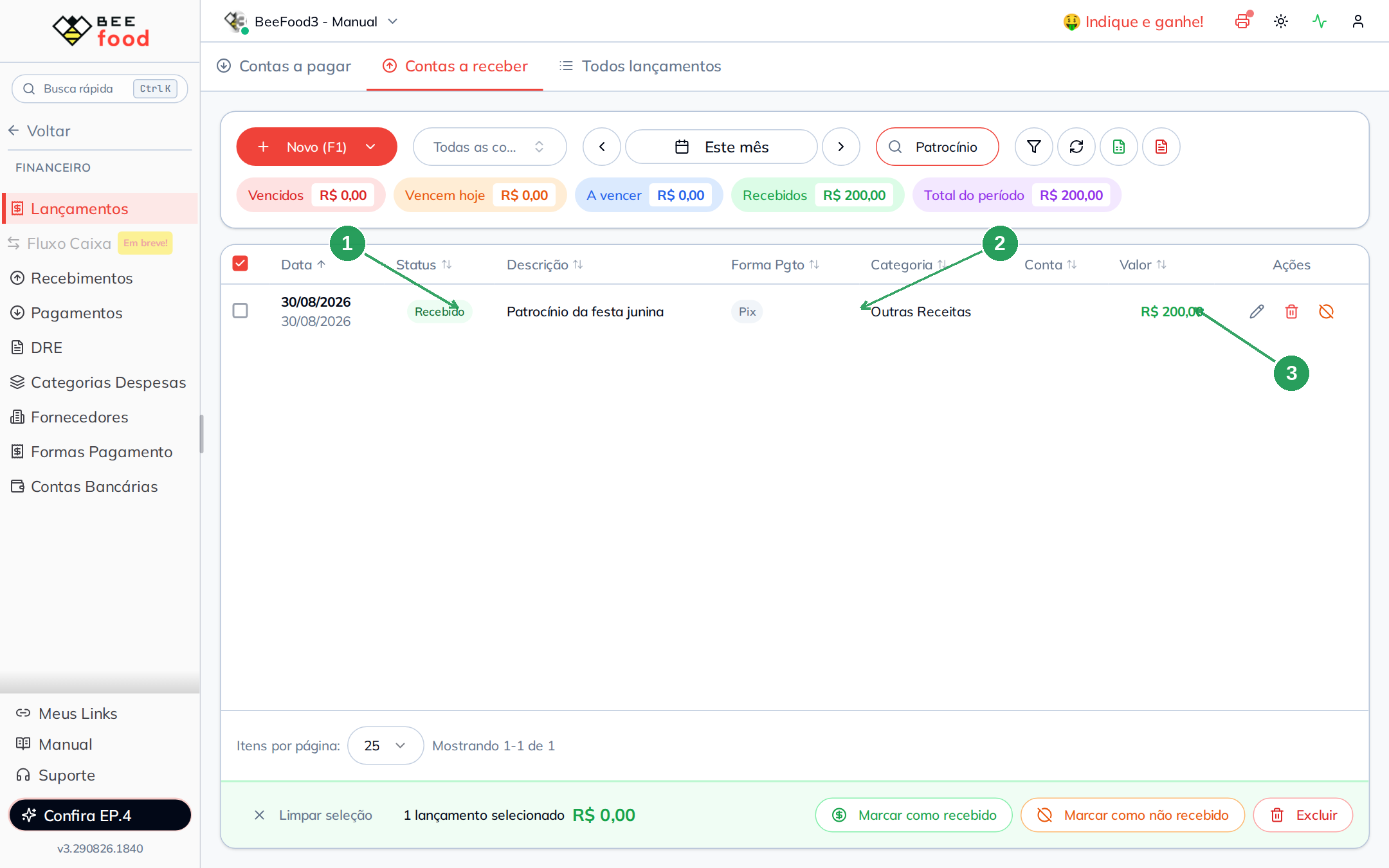Switch to Contas a receber tab
The height and width of the screenshot is (868, 1389).
click(455, 66)
